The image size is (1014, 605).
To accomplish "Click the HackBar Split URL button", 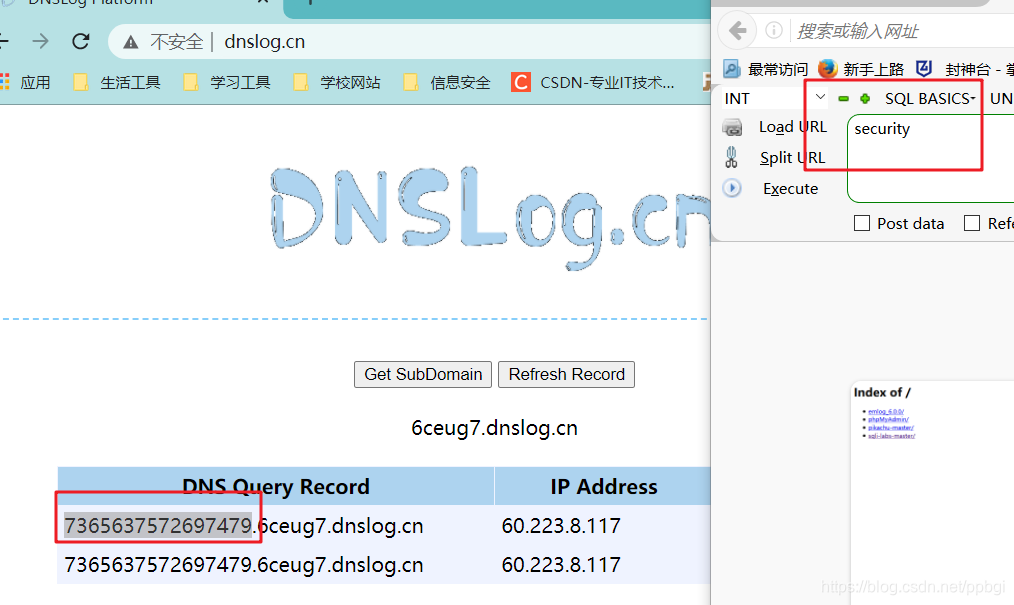I will click(x=792, y=158).
